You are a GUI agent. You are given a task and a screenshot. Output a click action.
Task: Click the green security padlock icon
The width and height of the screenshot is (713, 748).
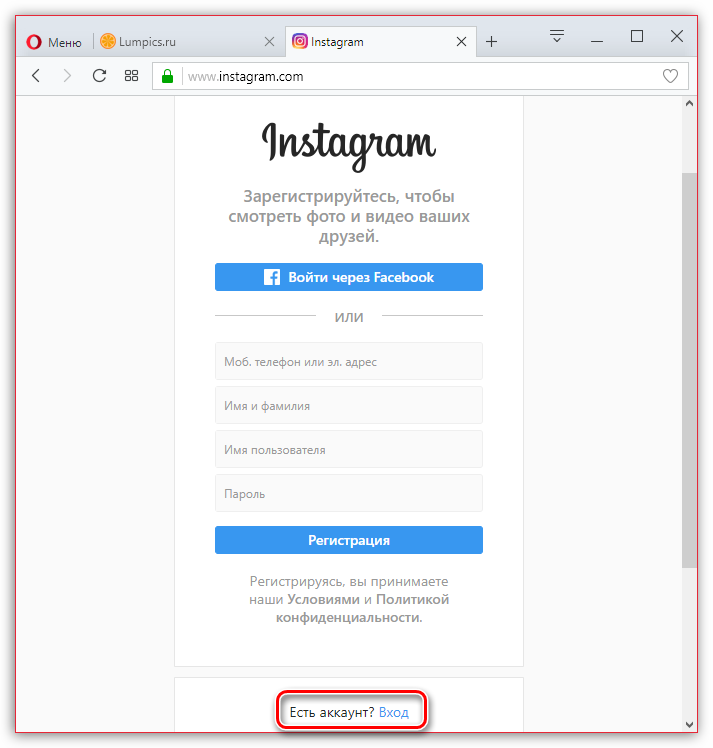coord(167,76)
